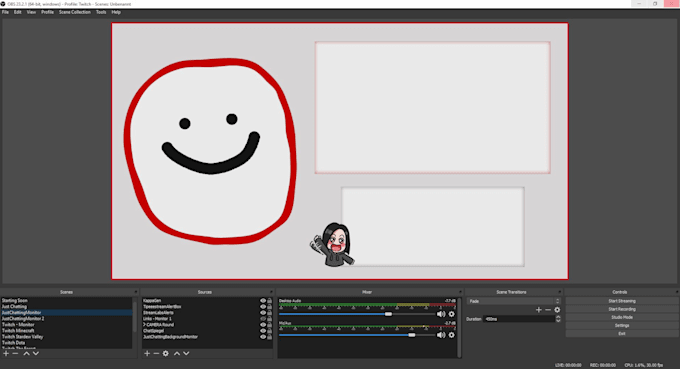Add a new scene with the plus icon
This screenshot has width=680, height=369.
[6, 353]
